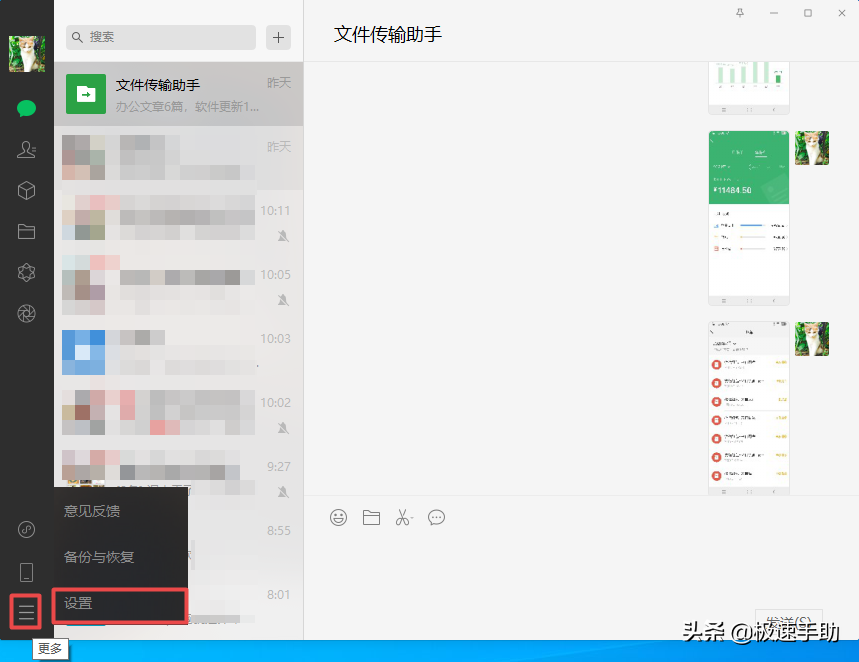This screenshot has height=662, width=859.
Task: Click the phone icon in the sidebar
Action: click(26, 572)
